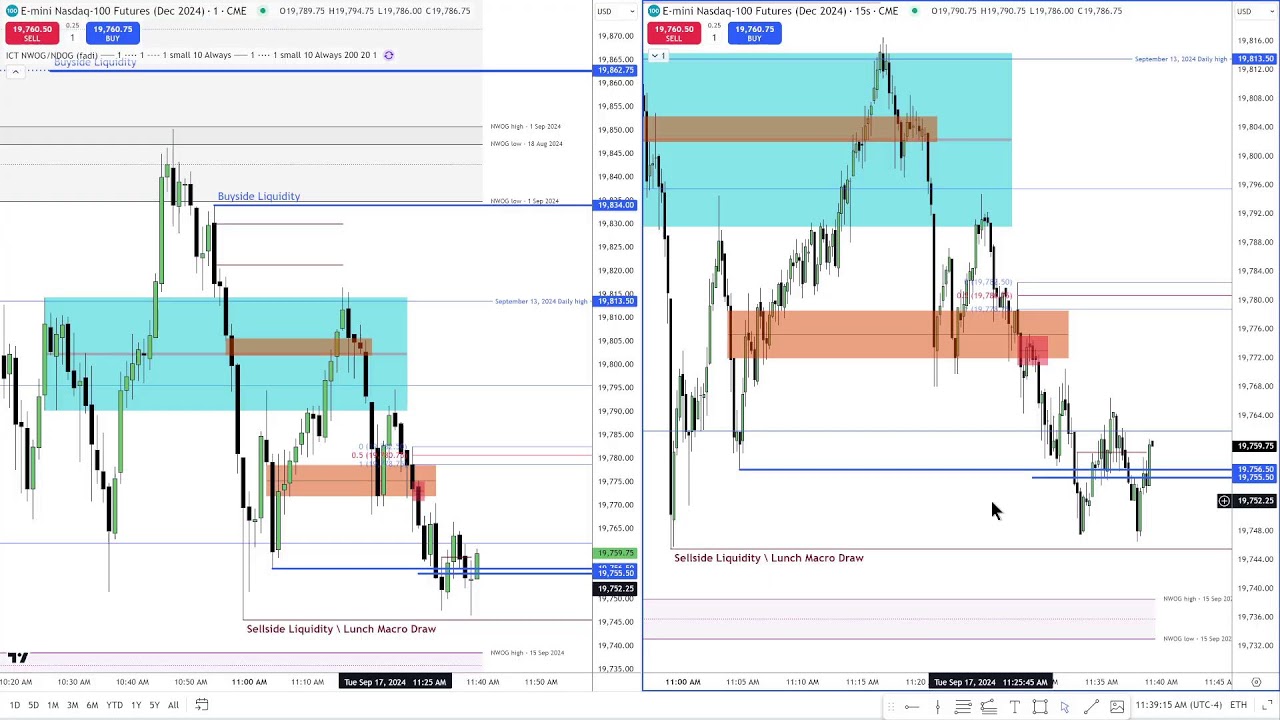Select the horizontal line drawing tool
Viewport: 1280px width, 720px height.
[912, 707]
